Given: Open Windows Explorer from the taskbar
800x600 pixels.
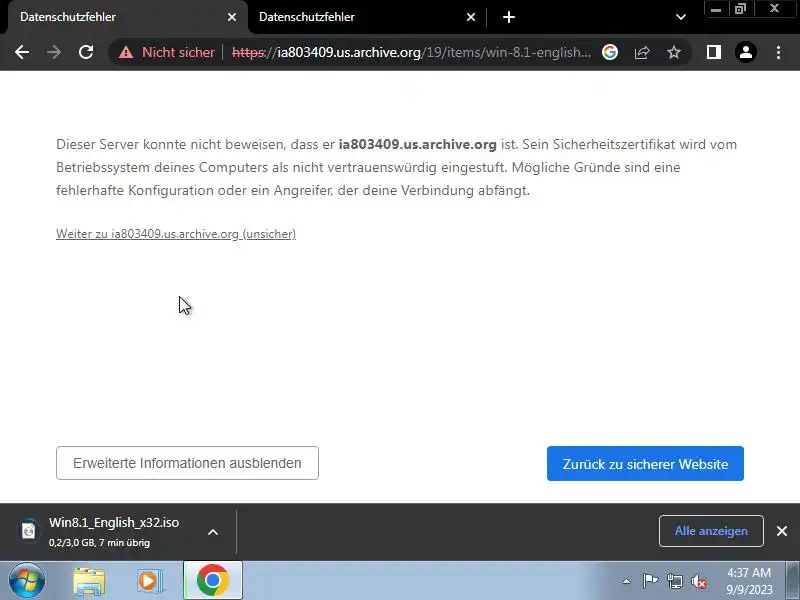Looking at the screenshot, I should (x=89, y=581).
